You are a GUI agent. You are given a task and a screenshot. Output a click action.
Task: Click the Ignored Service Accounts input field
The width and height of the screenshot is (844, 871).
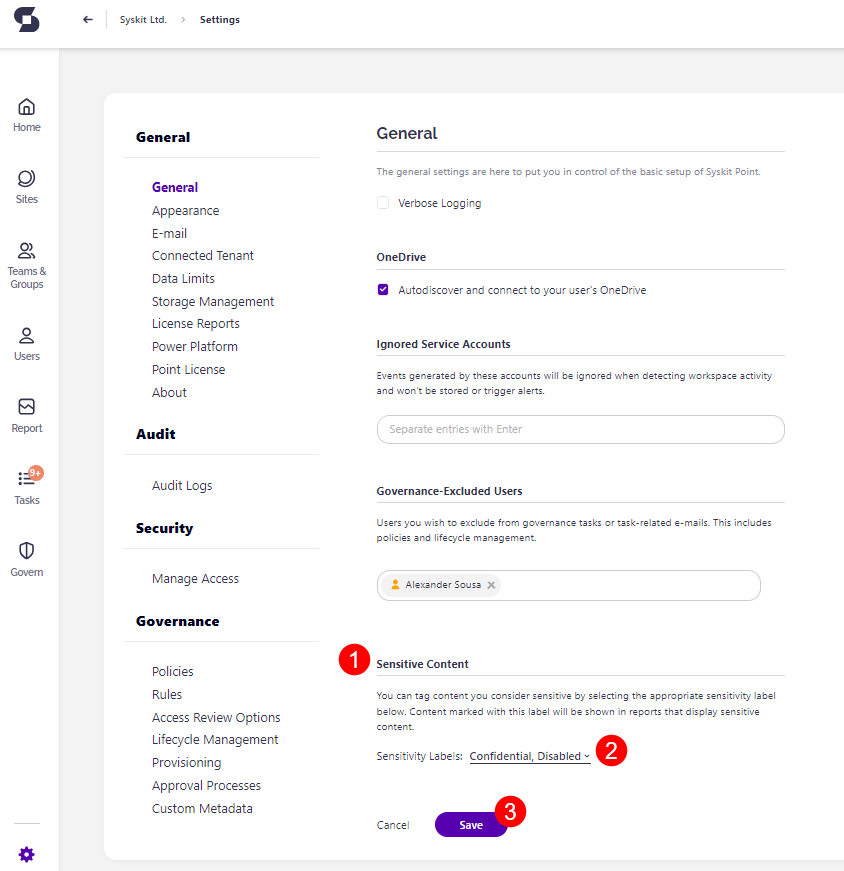pos(580,429)
